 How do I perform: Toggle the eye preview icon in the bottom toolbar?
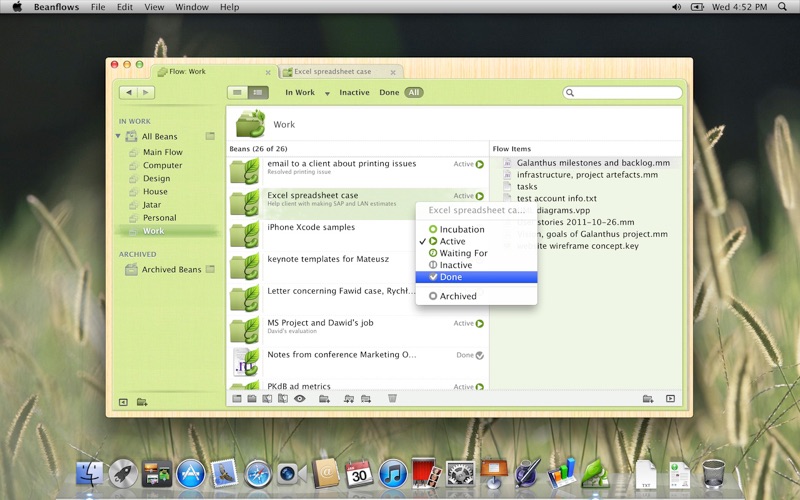299,398
